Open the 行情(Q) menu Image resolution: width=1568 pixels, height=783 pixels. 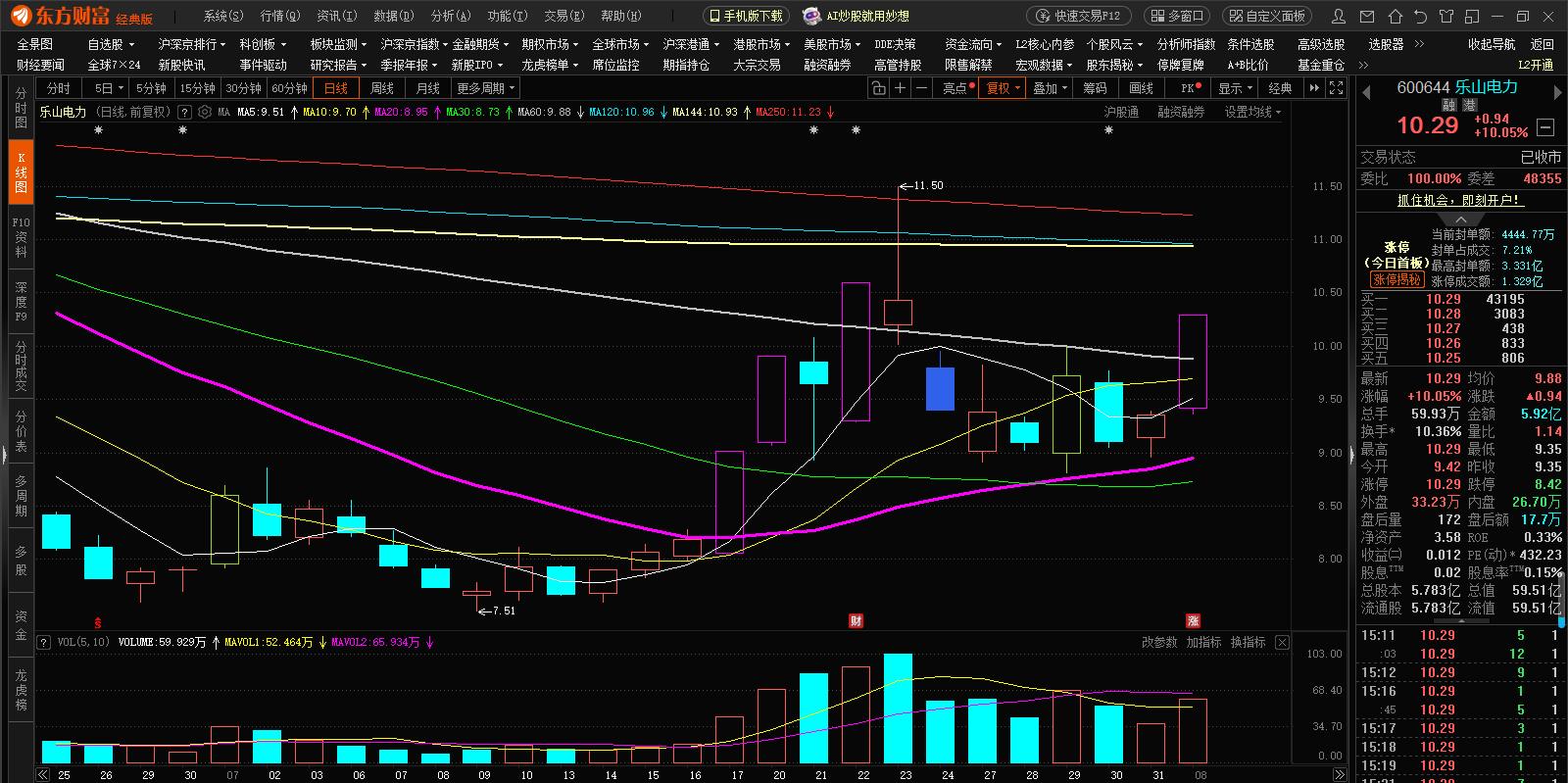click(x=280, y=17)
